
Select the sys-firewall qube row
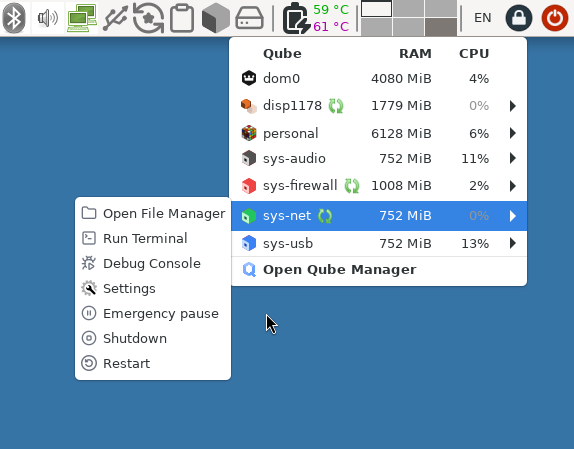point(379,186)
